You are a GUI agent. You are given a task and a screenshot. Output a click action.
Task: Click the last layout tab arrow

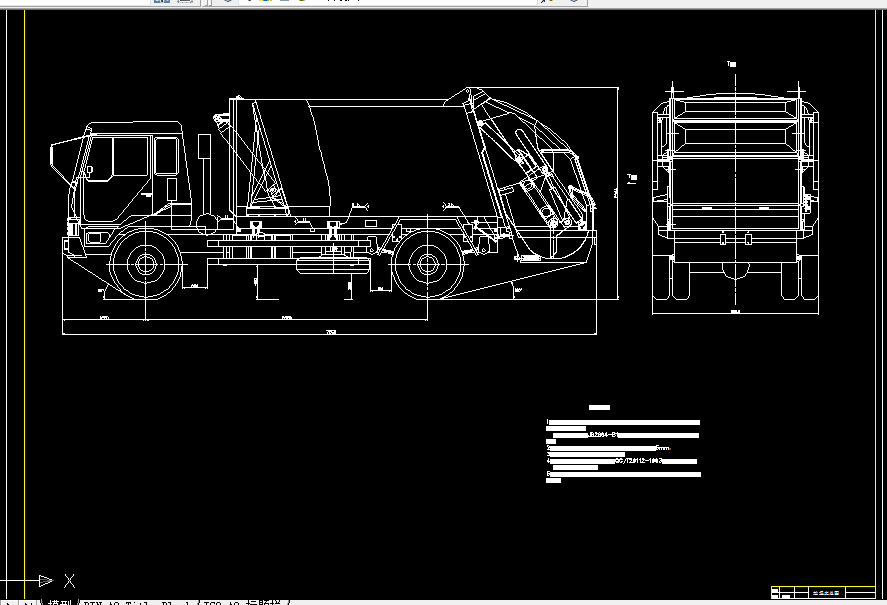pos(27,602)
